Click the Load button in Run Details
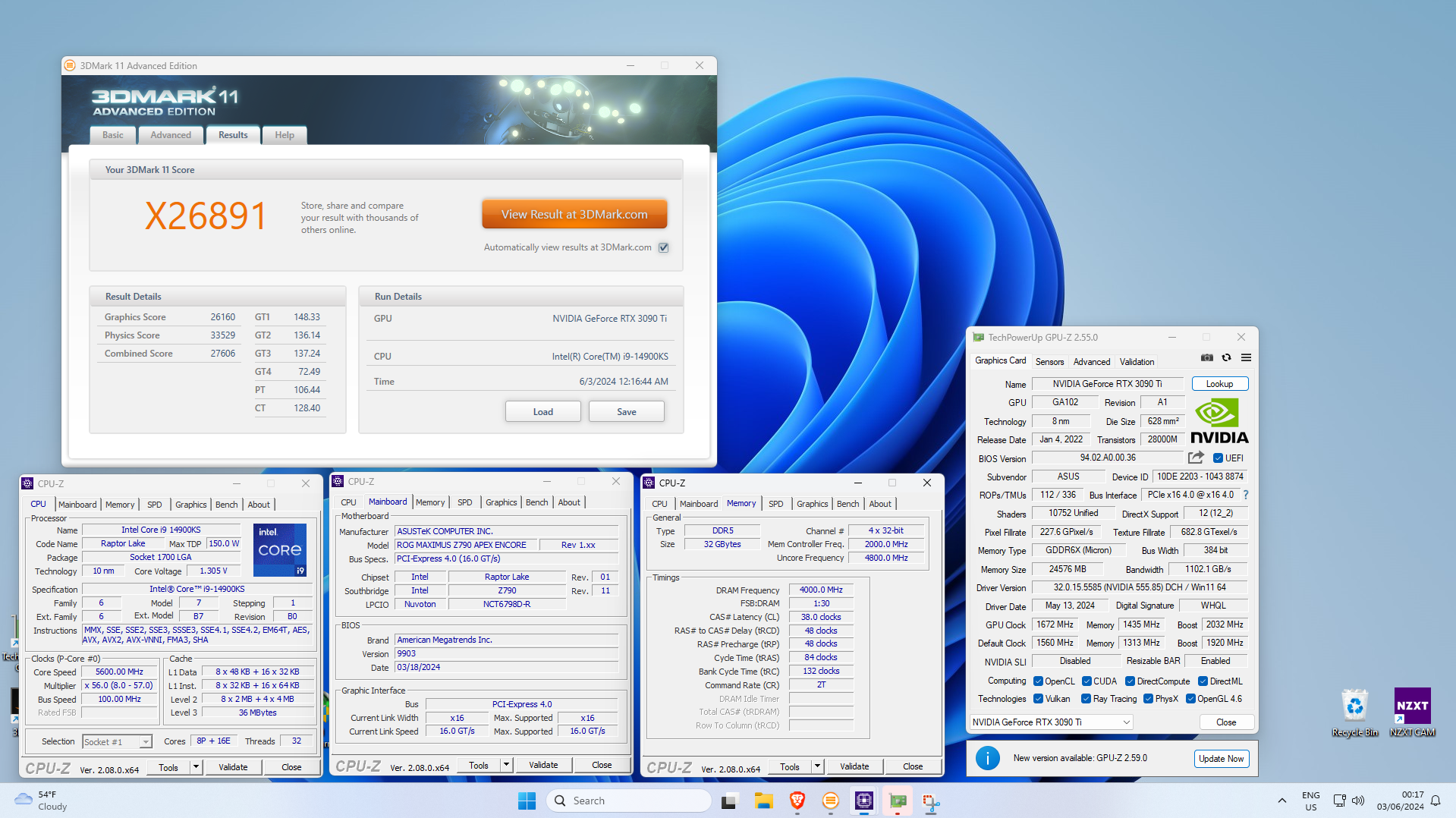 (543, 412)
